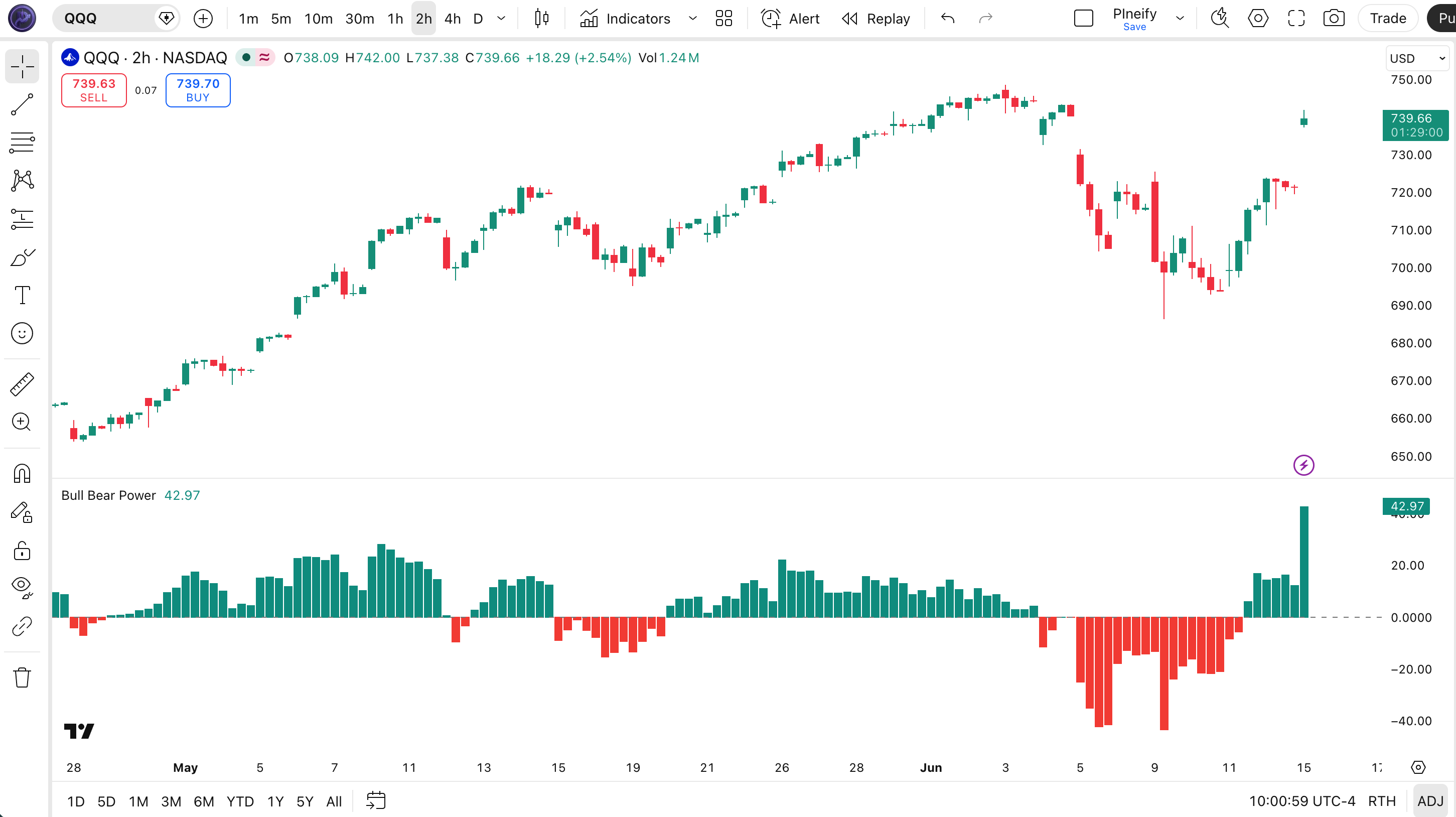Toggle stay in drawing mode
Viewport: 1456px width, 817px height.
click(22, 512)
